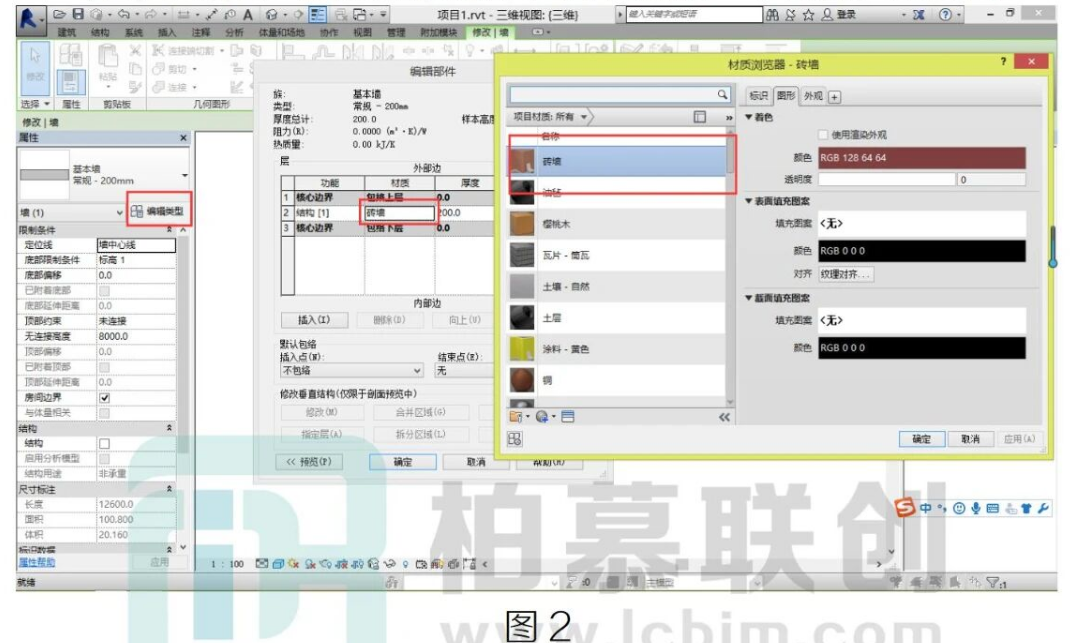Click the 纹理对齐... alignment button

point(845,274)
